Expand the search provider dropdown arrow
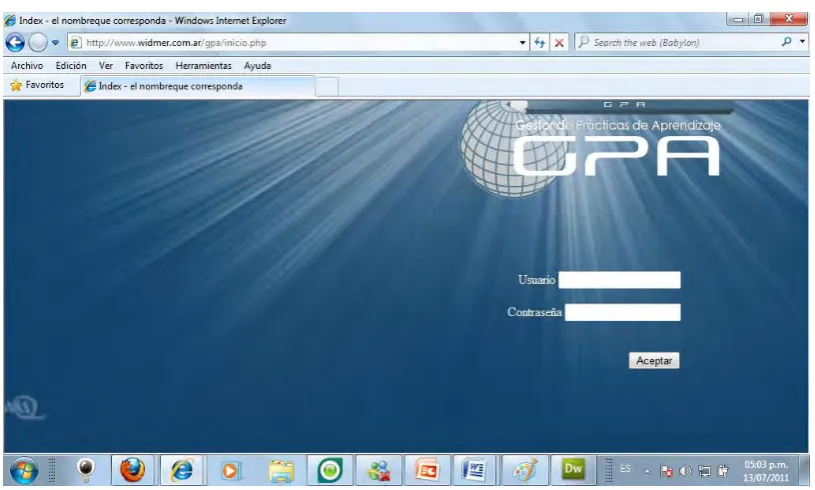 click(803, 42)
